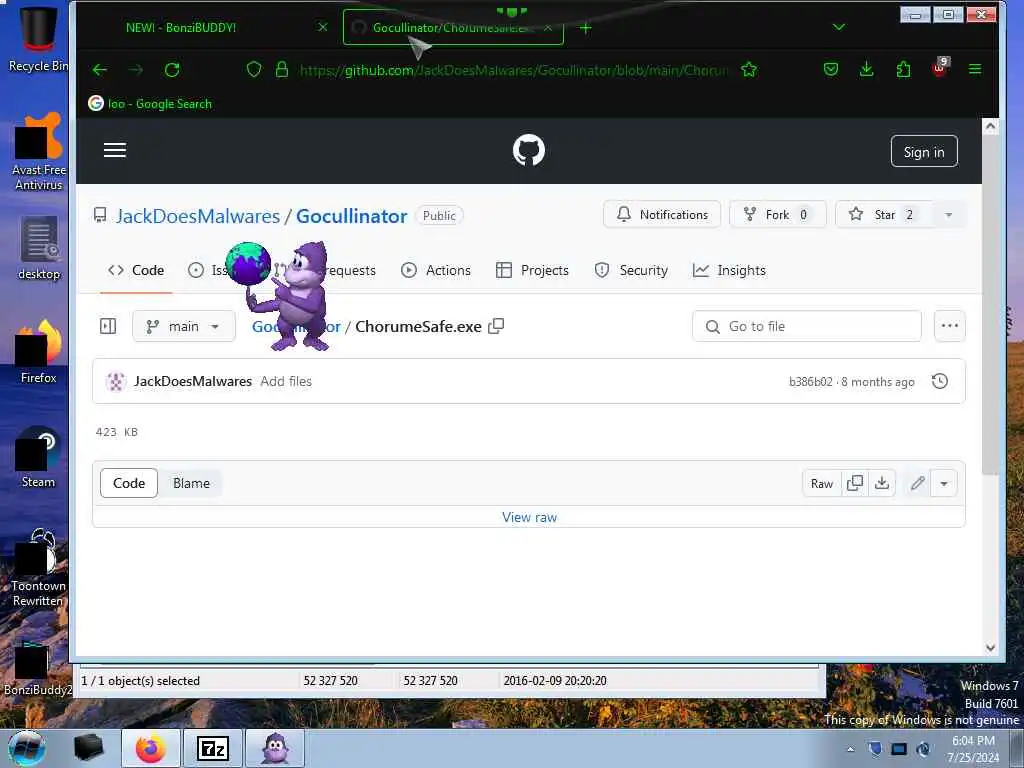The width and height of the screenshot is (1024, 768).
Task: View file history with the clock icon
Action: pos(940,381)
